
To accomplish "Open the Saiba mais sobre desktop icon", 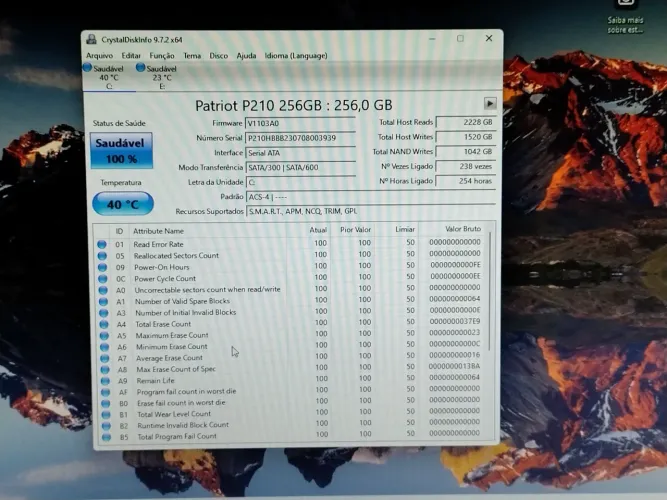I will [625, 16].
